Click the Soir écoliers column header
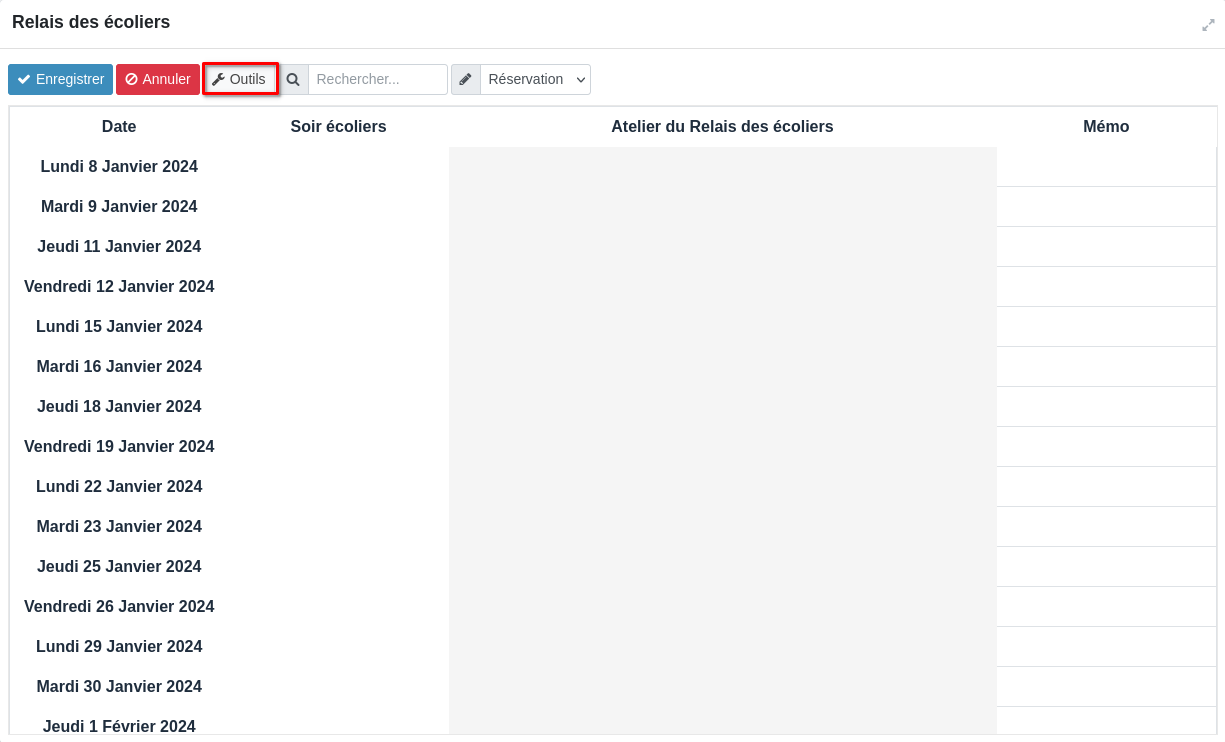 (x=338, y=127)
